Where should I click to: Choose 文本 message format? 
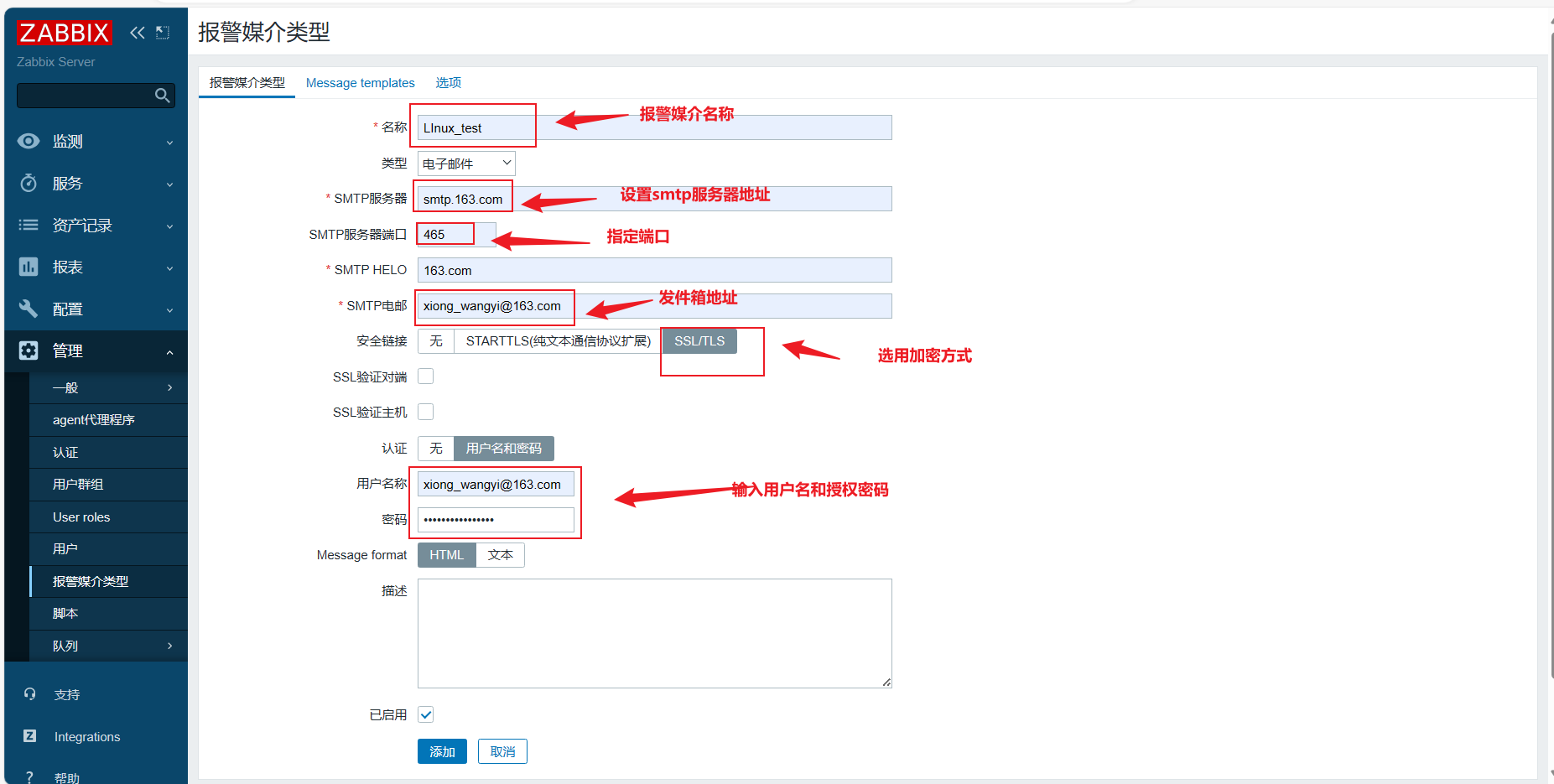(501, 555)
